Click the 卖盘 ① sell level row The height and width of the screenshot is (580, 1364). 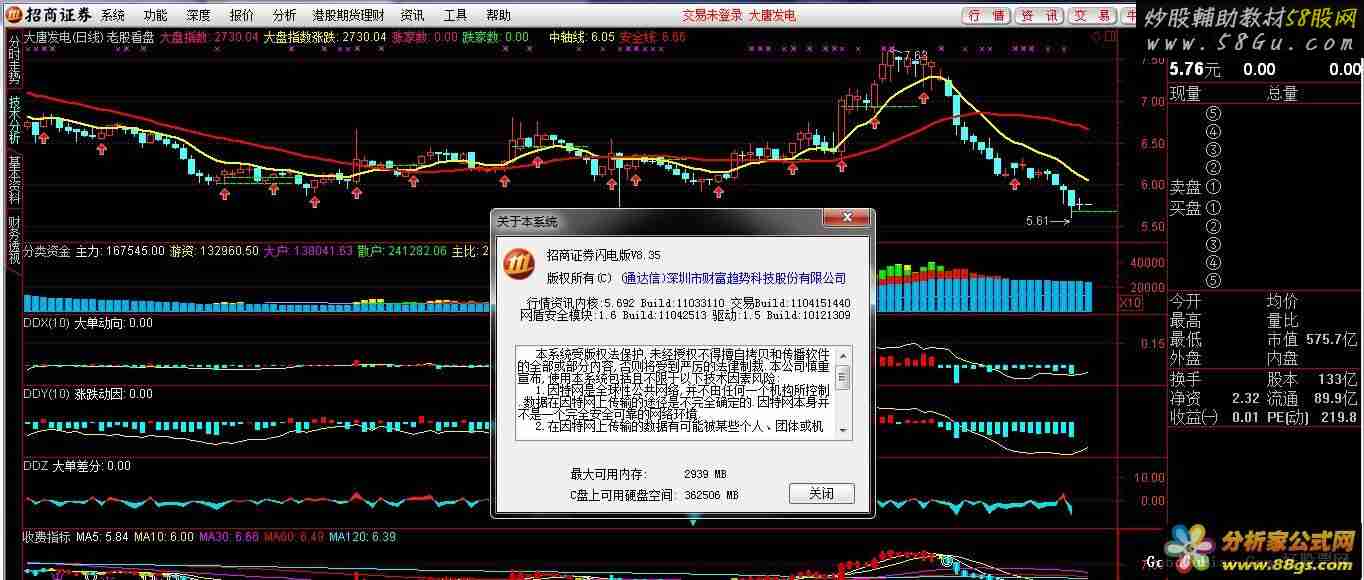pyautogui.click(x=1196, y=187)
